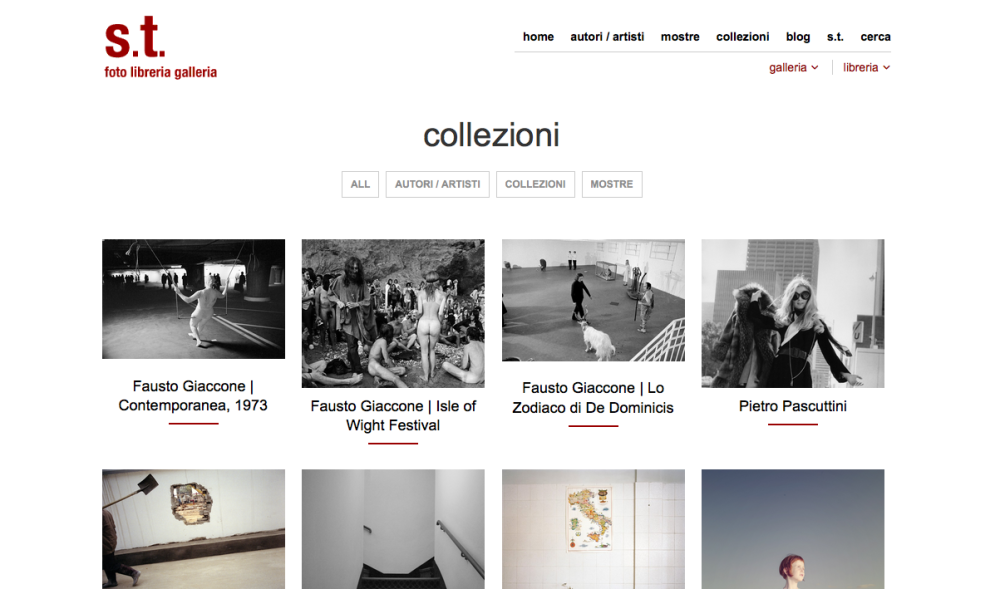
Task: Open the blog page
Action: [x=798, y=37]
